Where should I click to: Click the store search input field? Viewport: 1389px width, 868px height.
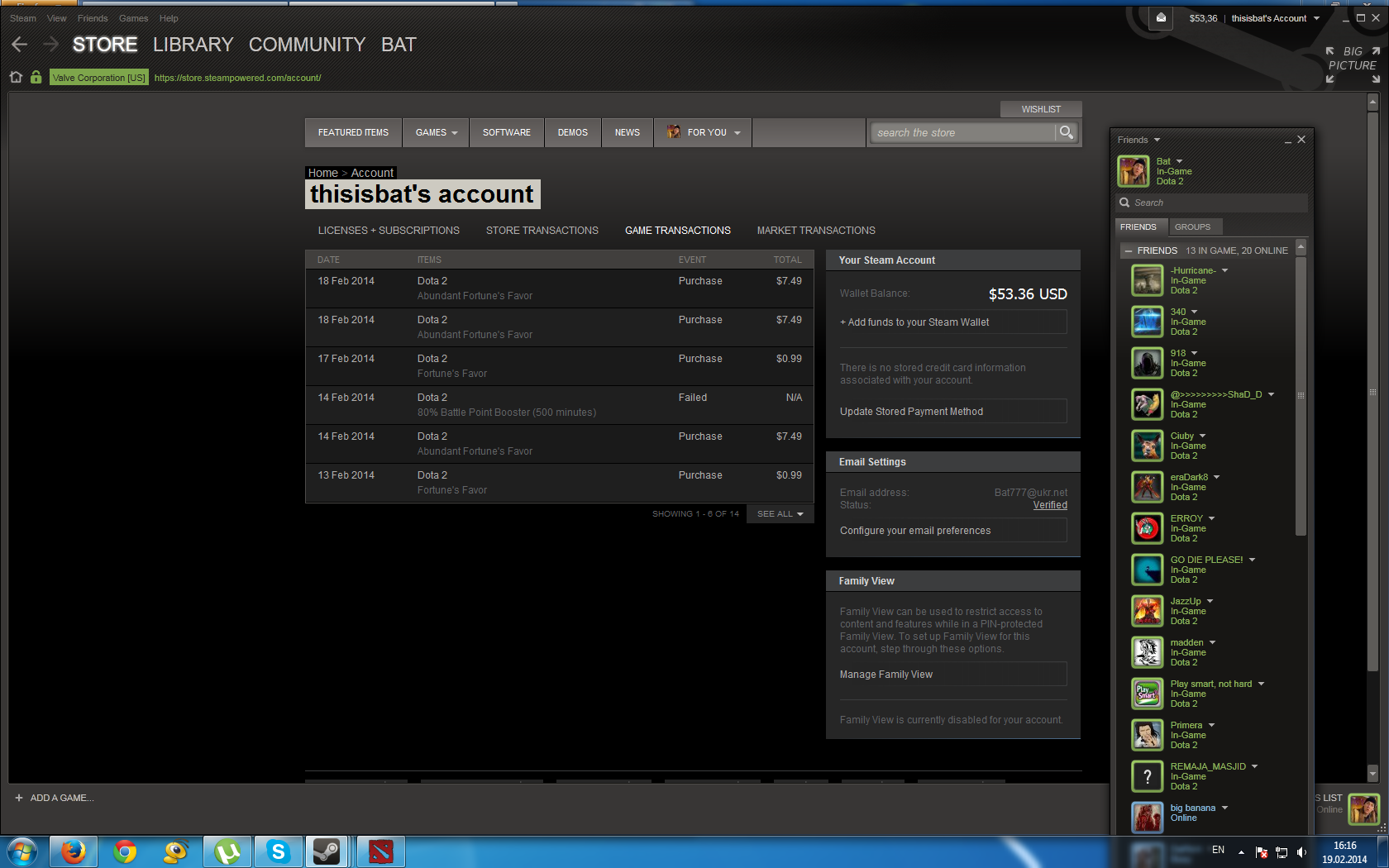coord(962,132)
